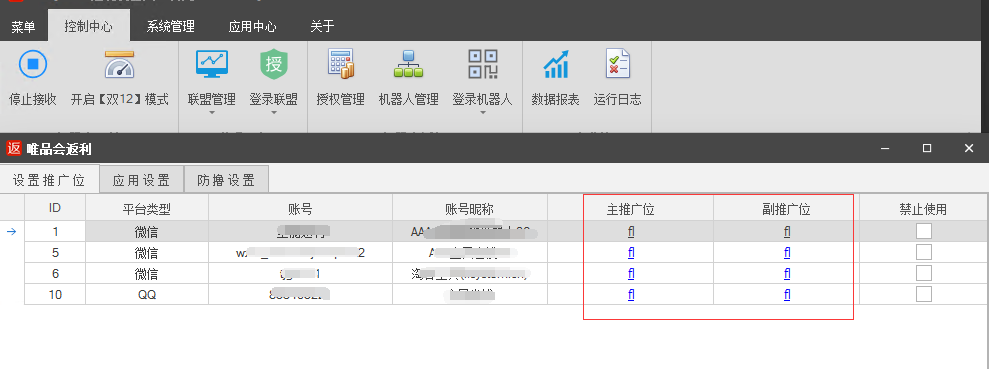Viewport: 989px width, 369px height.
Task: Click 副推广位 fl link in ID 5 row
Action: tap(787, 253)
